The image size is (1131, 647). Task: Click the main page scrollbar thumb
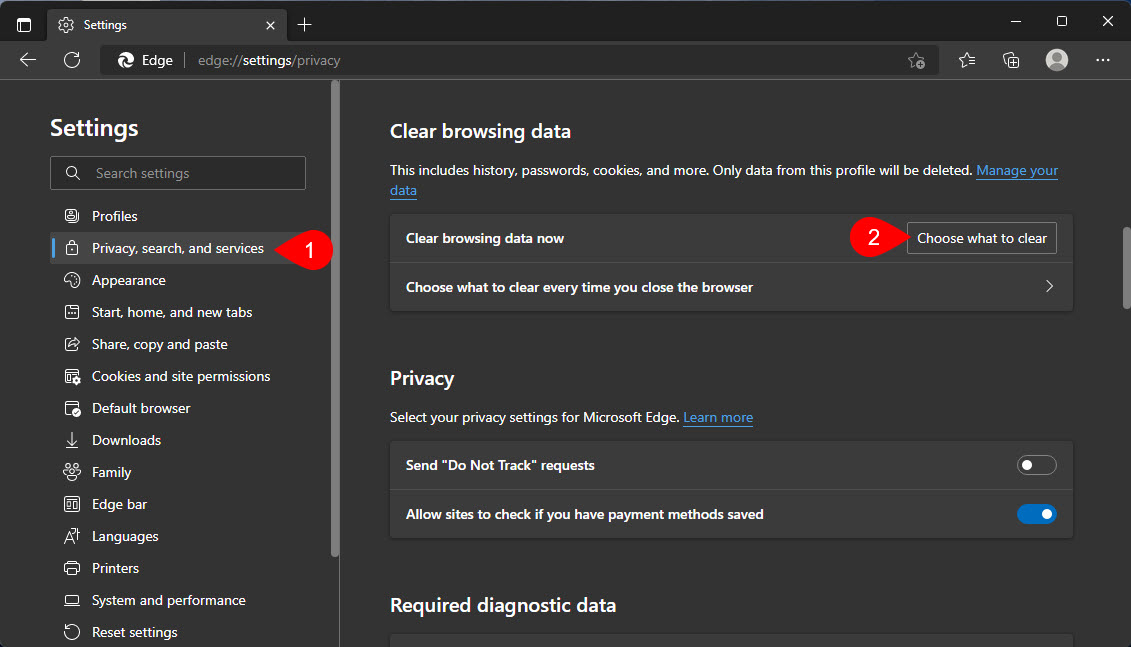tap(1126, 268)
